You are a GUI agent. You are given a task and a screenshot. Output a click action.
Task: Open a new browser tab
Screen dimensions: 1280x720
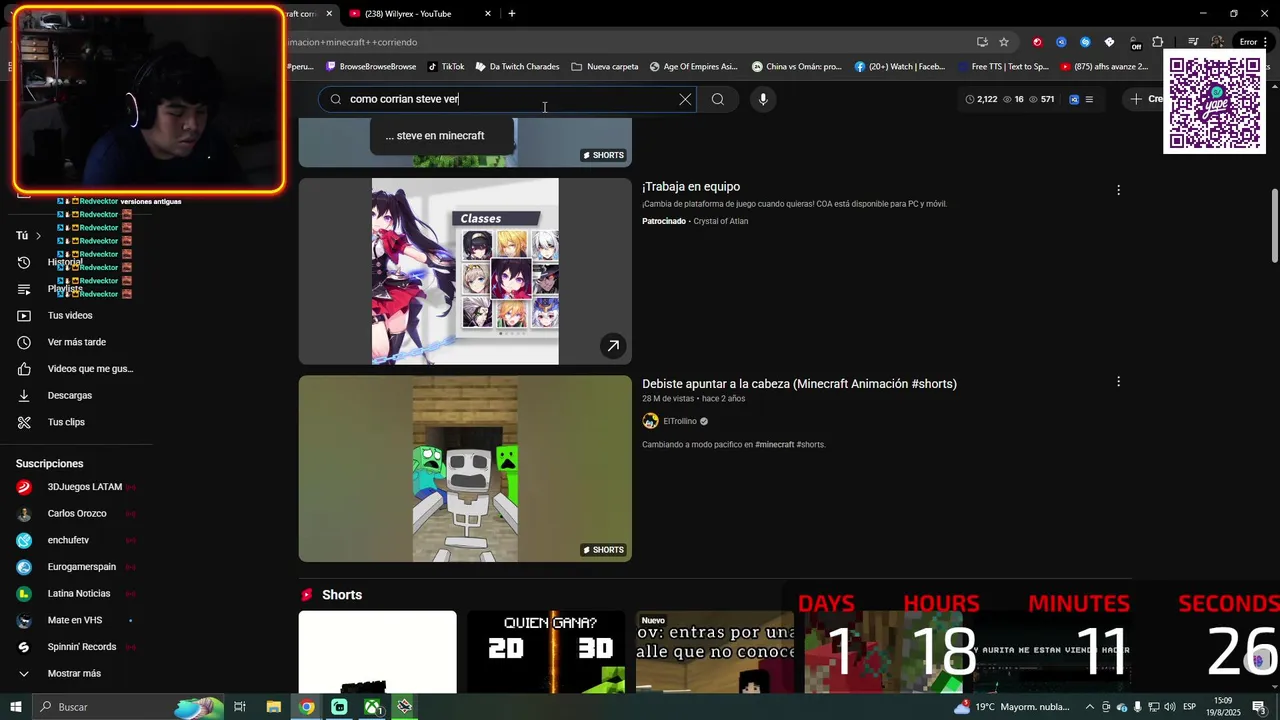click(512, 14)
